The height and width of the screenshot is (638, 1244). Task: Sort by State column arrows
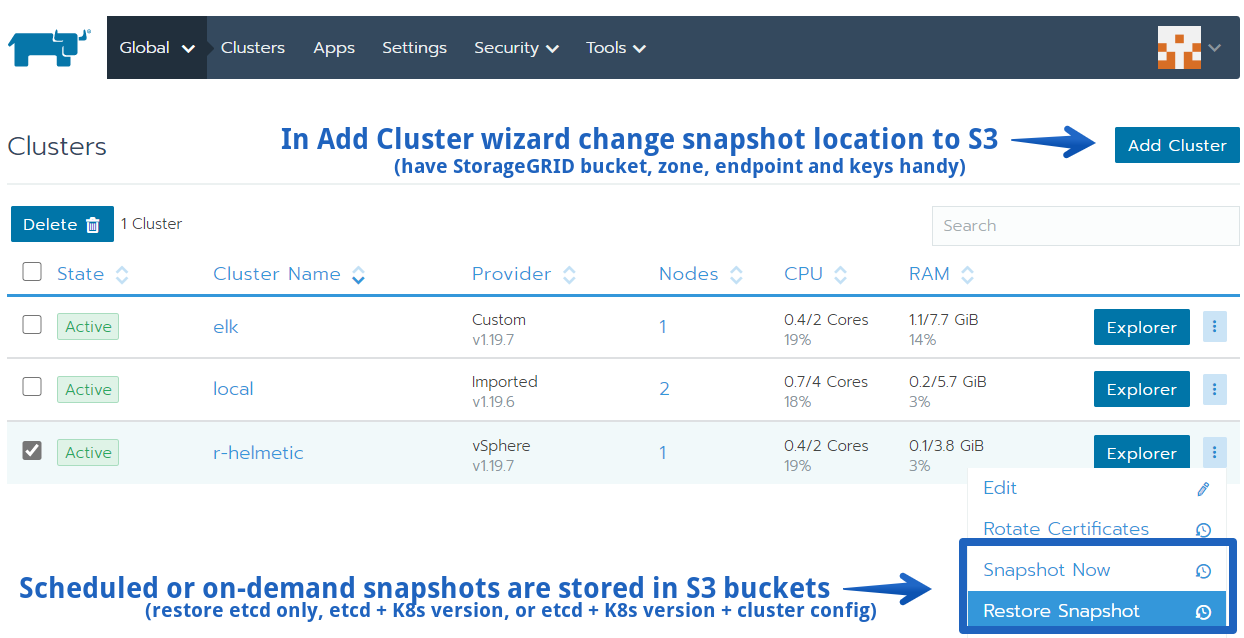[122, 275]
